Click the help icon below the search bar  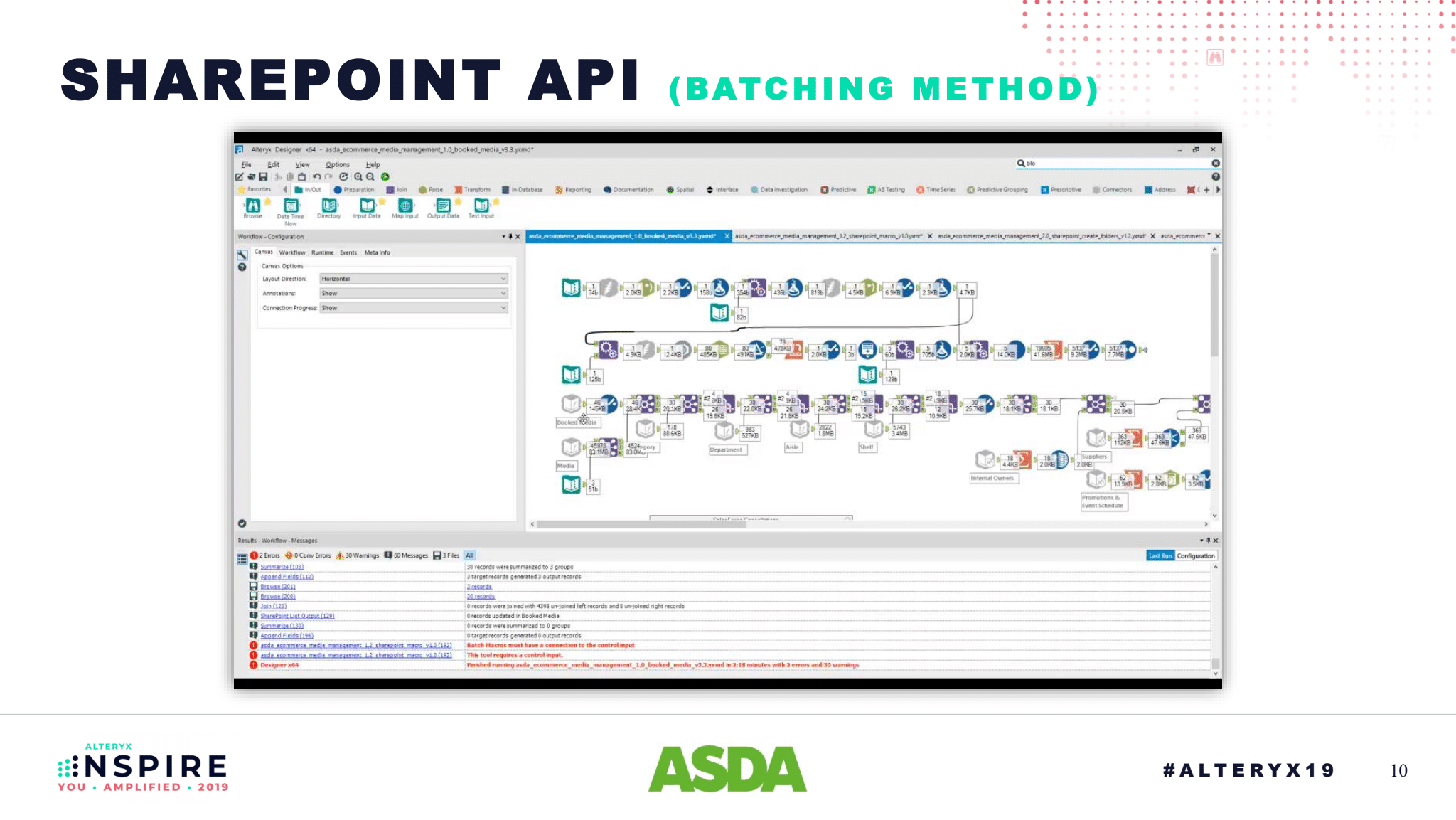pos(1216,177)
